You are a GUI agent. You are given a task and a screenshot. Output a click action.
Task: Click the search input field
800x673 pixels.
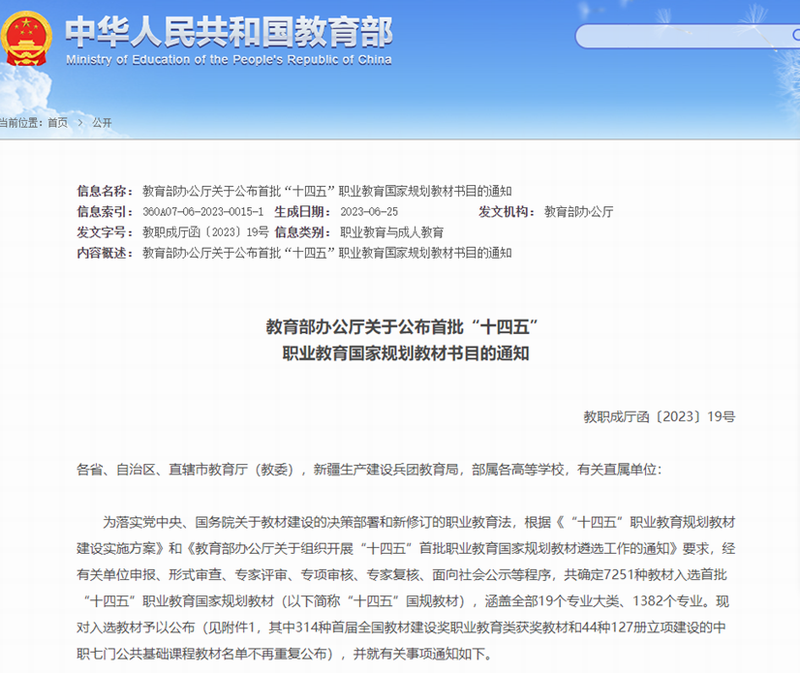coord(687,36)
